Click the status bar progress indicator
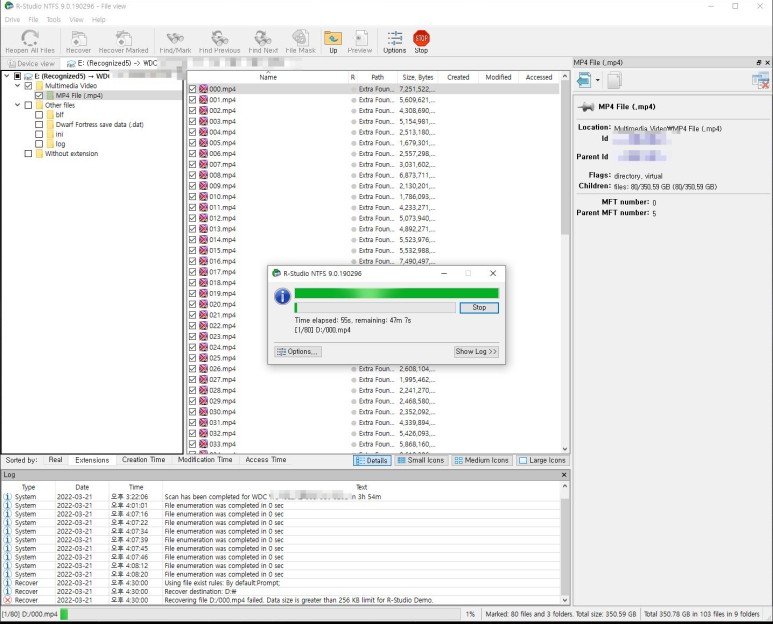Screen dimensions: 773x624 261,614
